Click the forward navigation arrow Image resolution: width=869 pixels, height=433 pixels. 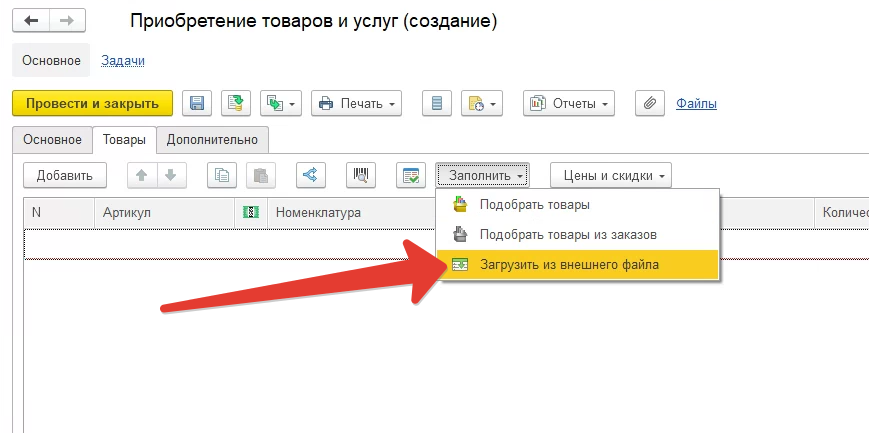pyautogui.click(x=66, y=20)
